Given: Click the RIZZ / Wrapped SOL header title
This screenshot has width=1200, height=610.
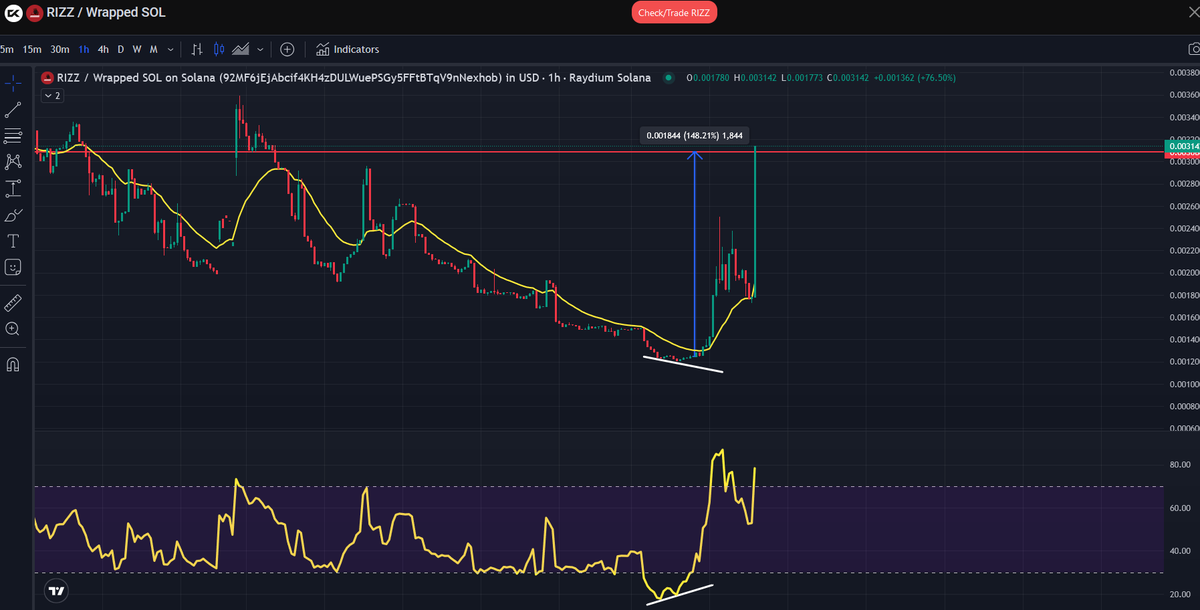Looking at the screenshot, I should (x=107, y=13).
